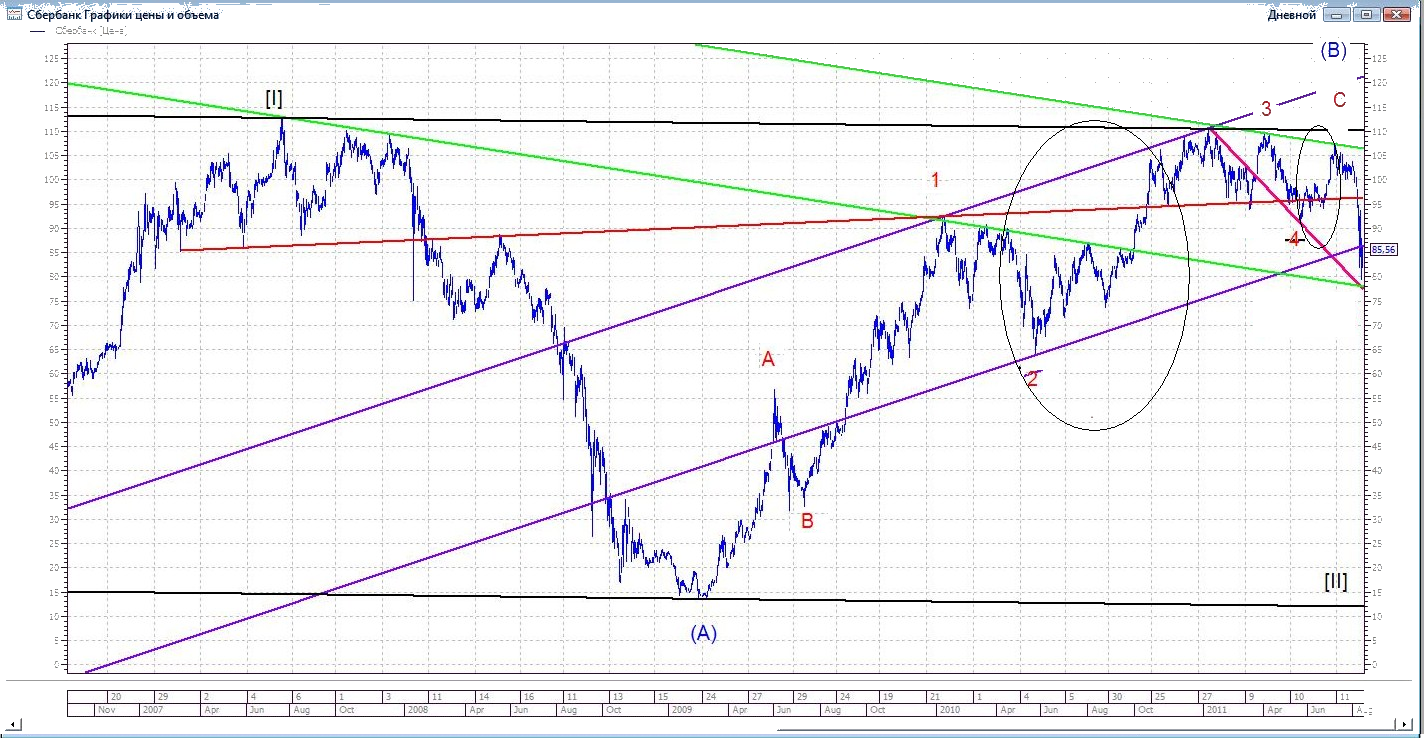Image resolution: width=1424 pixels, height=738 pixels.
Task: Minimize the Сбербанк chart window
Action: (1339, 14)
